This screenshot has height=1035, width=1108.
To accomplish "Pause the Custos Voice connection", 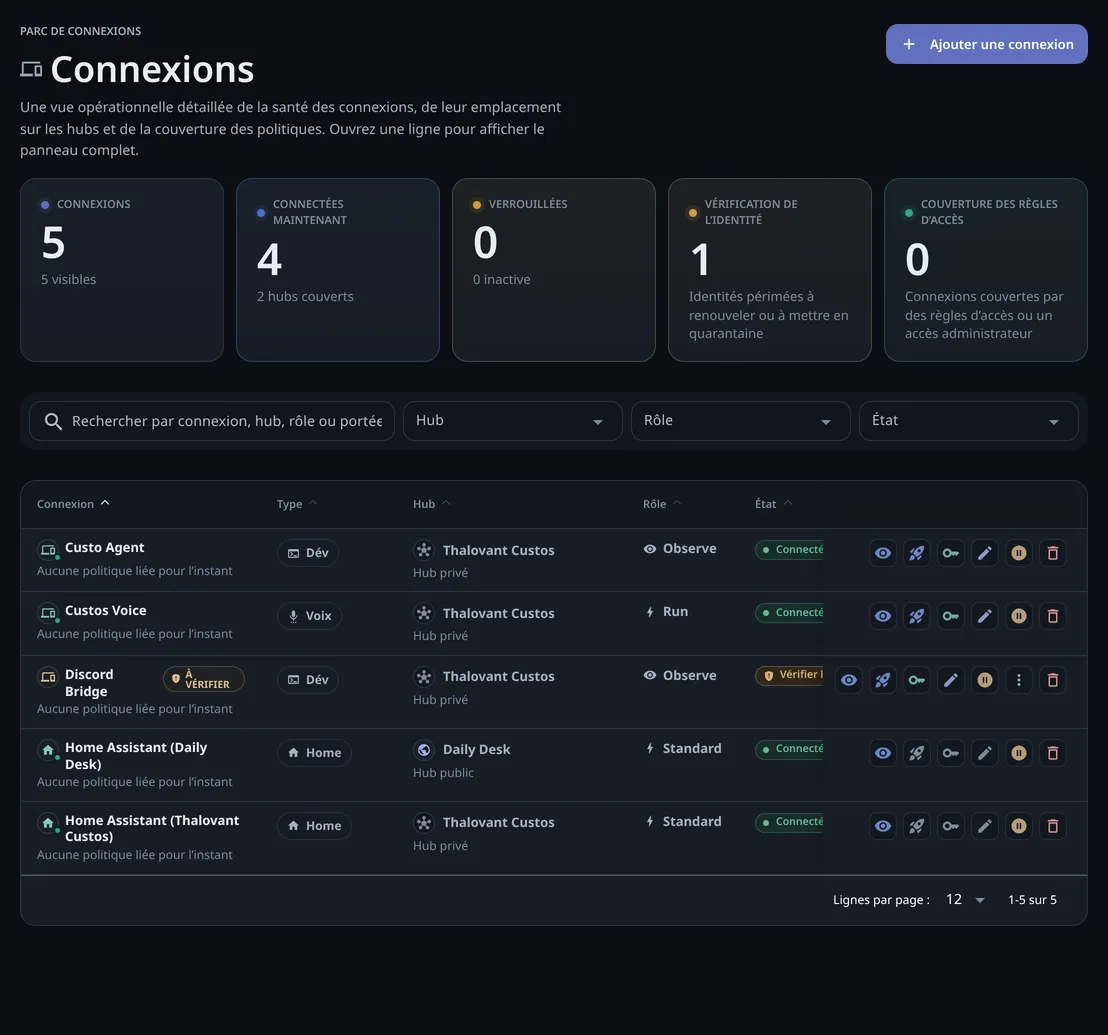I will (x=1018, y=616).
